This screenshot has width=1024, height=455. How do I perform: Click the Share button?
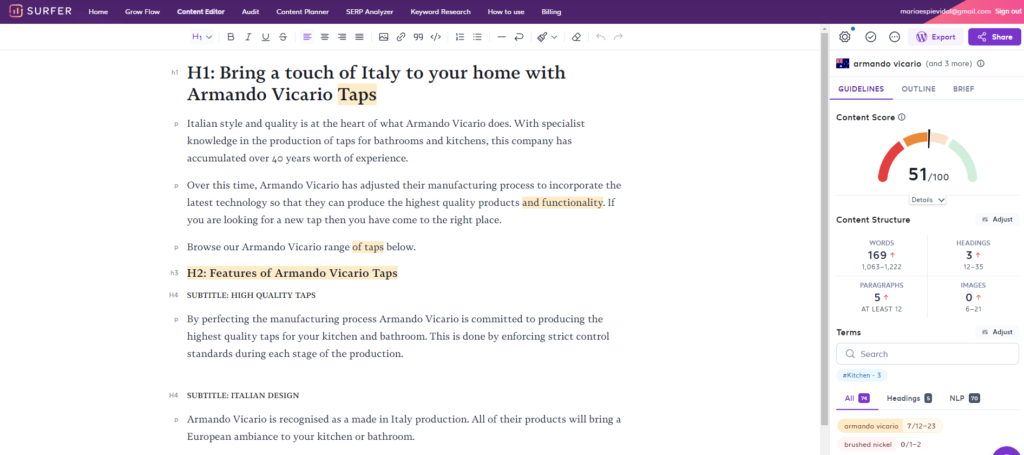point(993,37)
